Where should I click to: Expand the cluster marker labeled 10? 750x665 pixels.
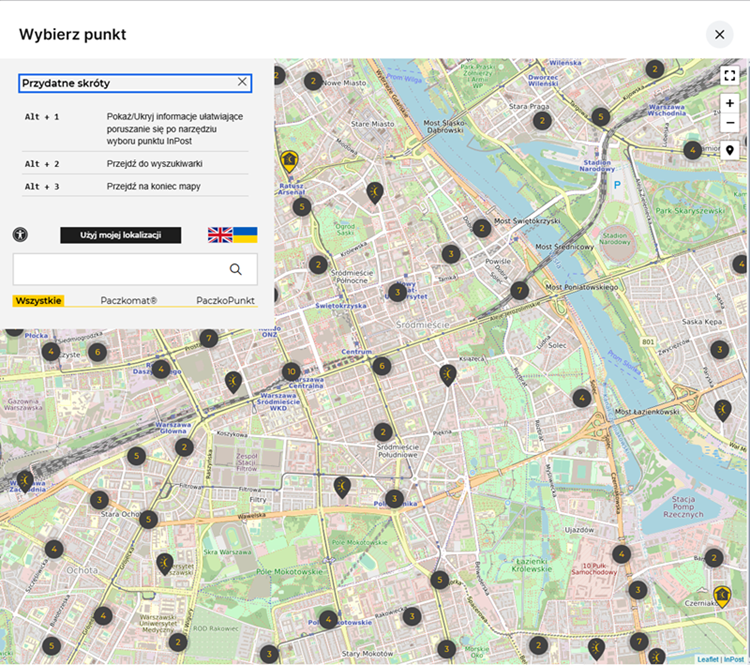tap(291, 371)
